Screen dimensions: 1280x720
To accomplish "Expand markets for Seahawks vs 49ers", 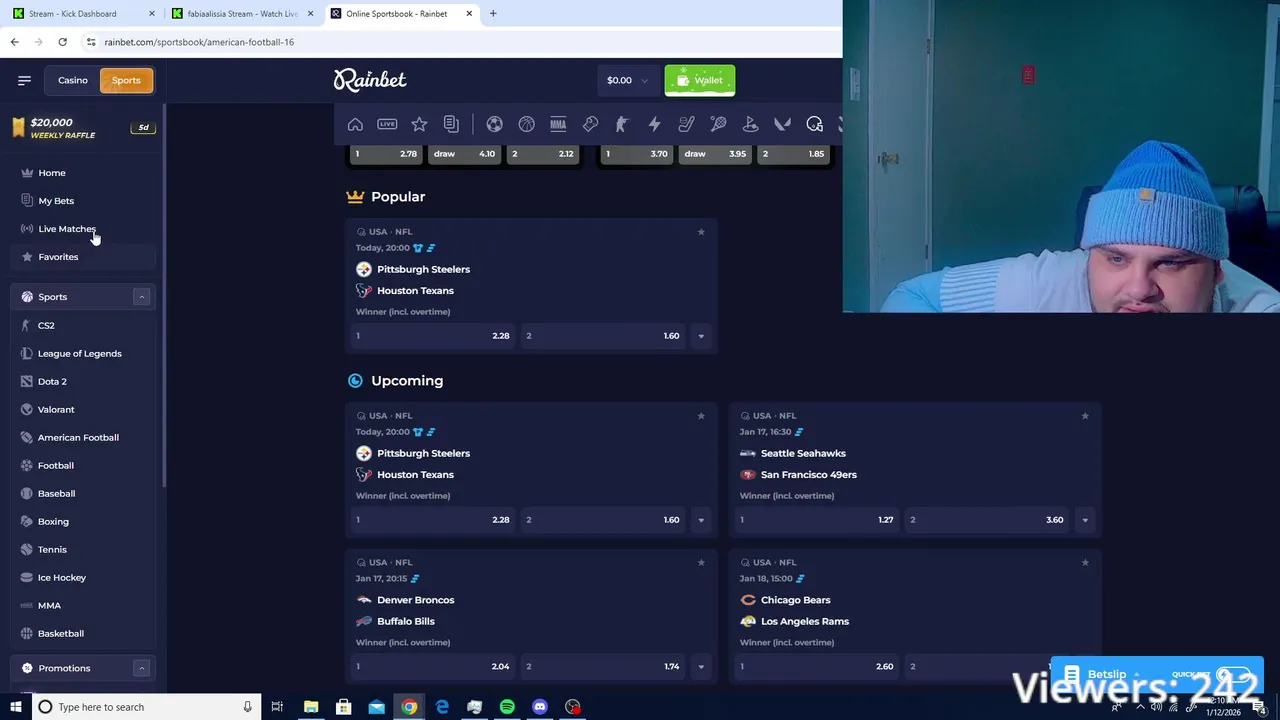I will click(1085, 520).
